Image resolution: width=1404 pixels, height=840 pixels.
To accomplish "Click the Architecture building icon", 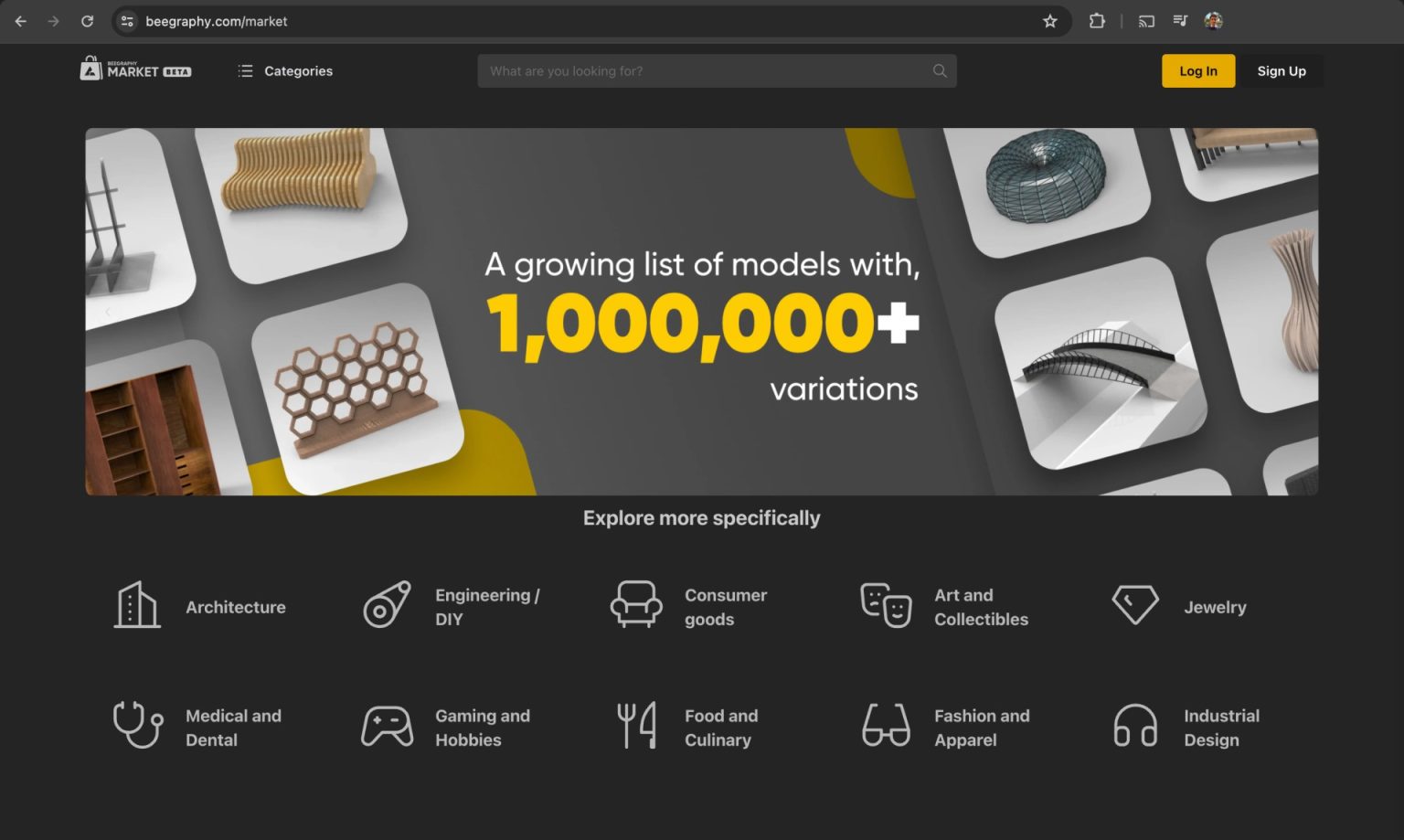I will [137, 606].
